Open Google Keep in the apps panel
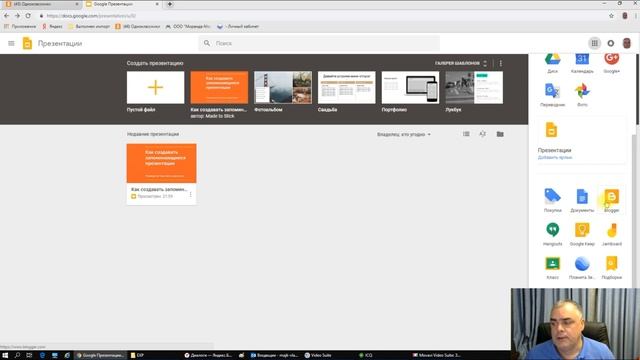 pyautogui.click(x=582, y=234)
